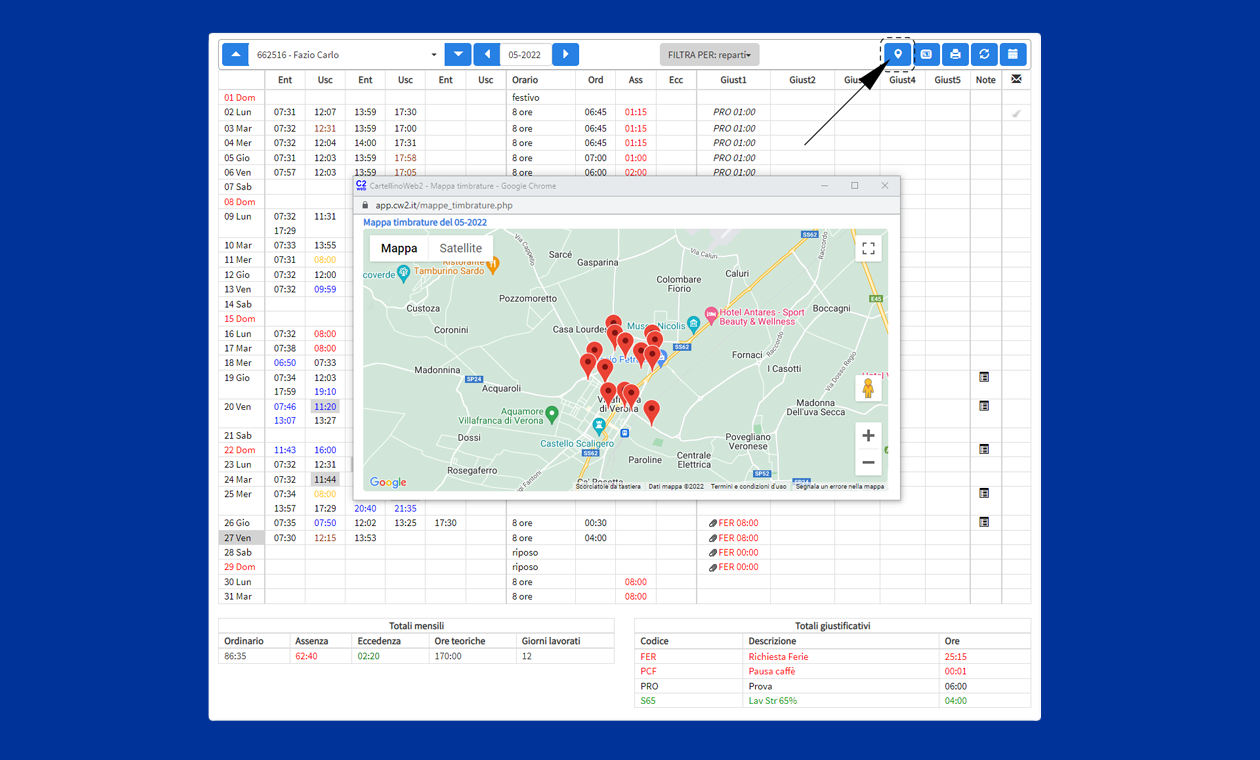Viewport: 1260px width, 760px height.
Task: Click the Museo Nicolis place marker
Action: click(693, 325)
